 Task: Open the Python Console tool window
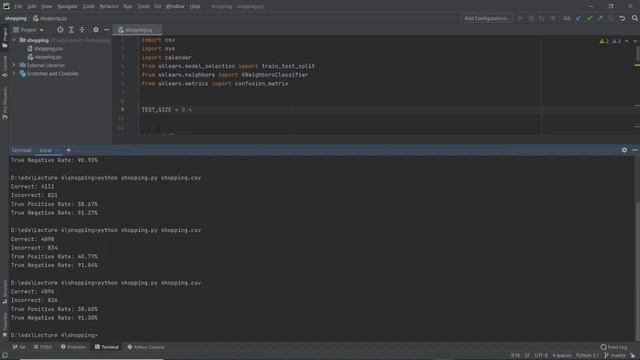[x=146, y=347]
